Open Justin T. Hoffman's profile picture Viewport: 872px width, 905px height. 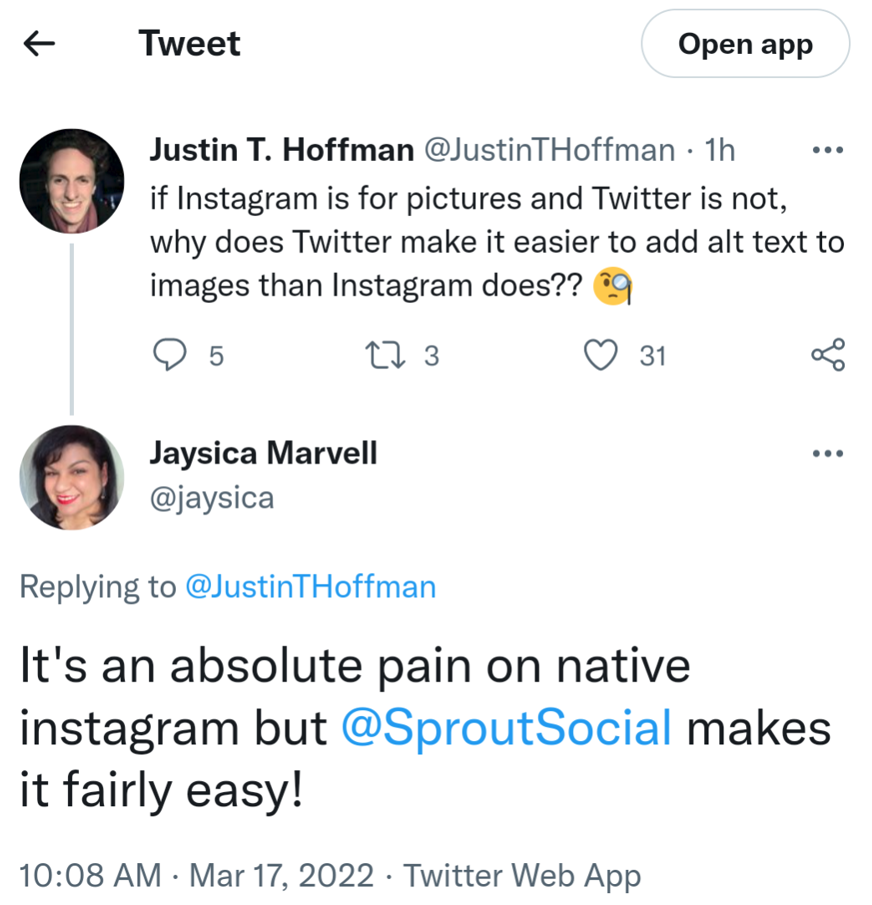tap(72, 181)
